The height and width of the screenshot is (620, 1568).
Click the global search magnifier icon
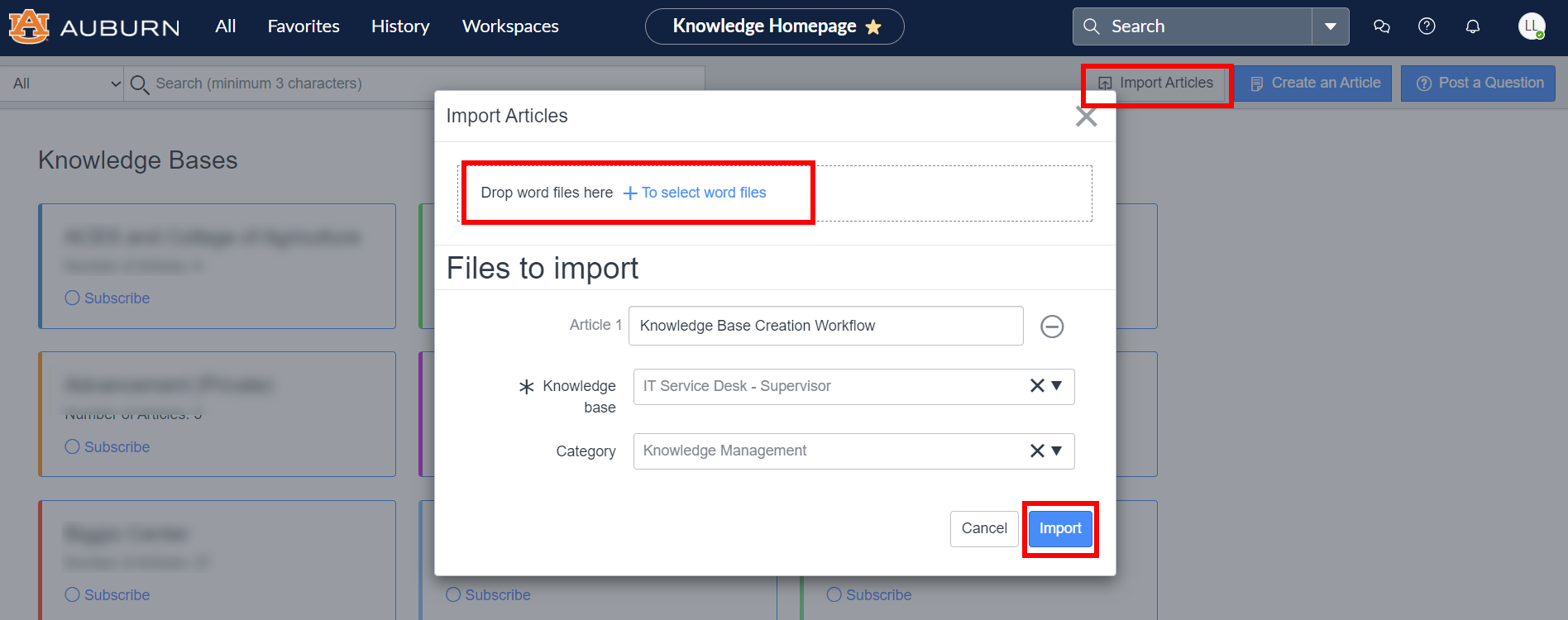(x=1092, y=26)
